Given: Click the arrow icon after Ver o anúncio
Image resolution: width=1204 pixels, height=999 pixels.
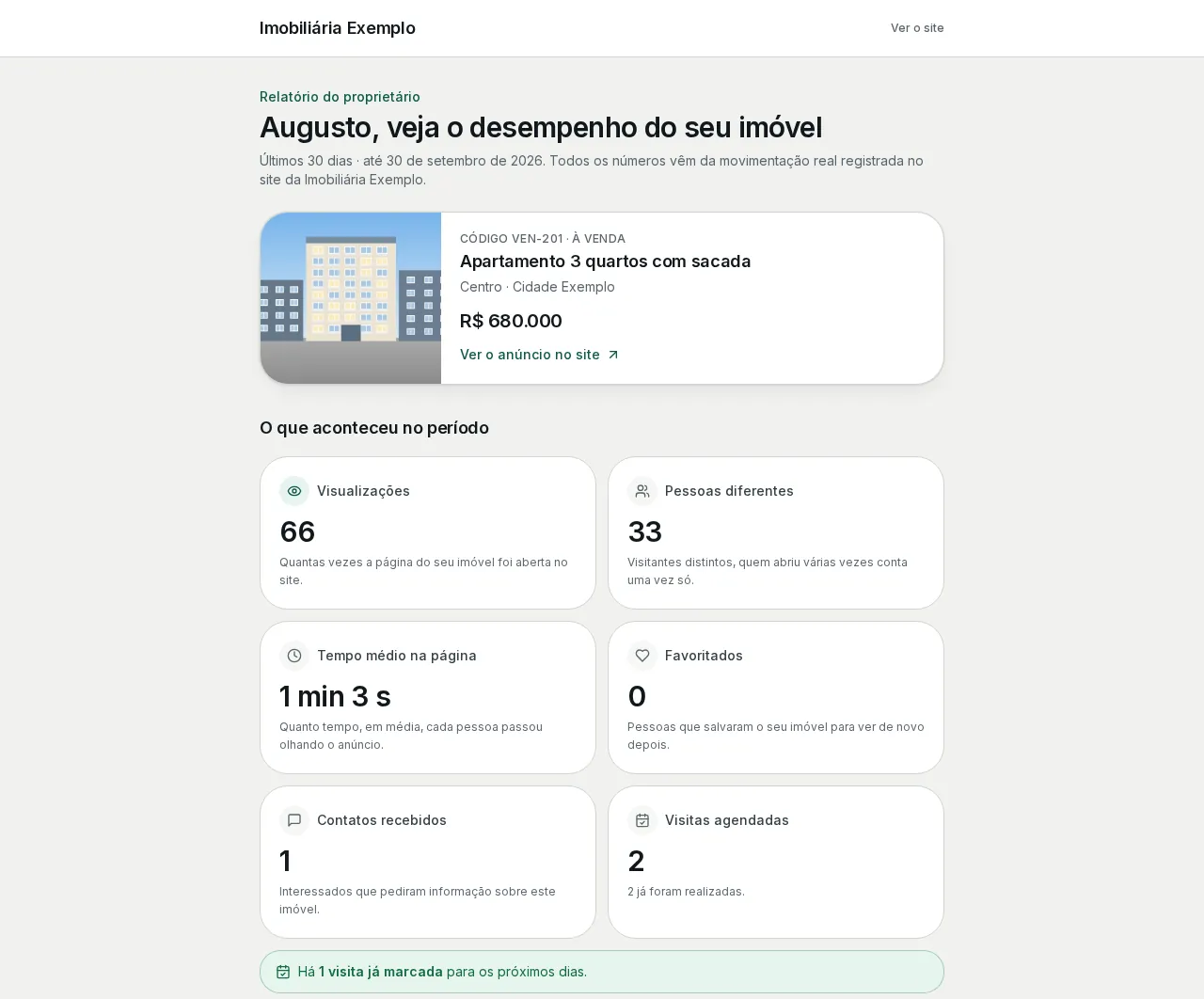Looking at the screenshot, I should pos(613,355).
